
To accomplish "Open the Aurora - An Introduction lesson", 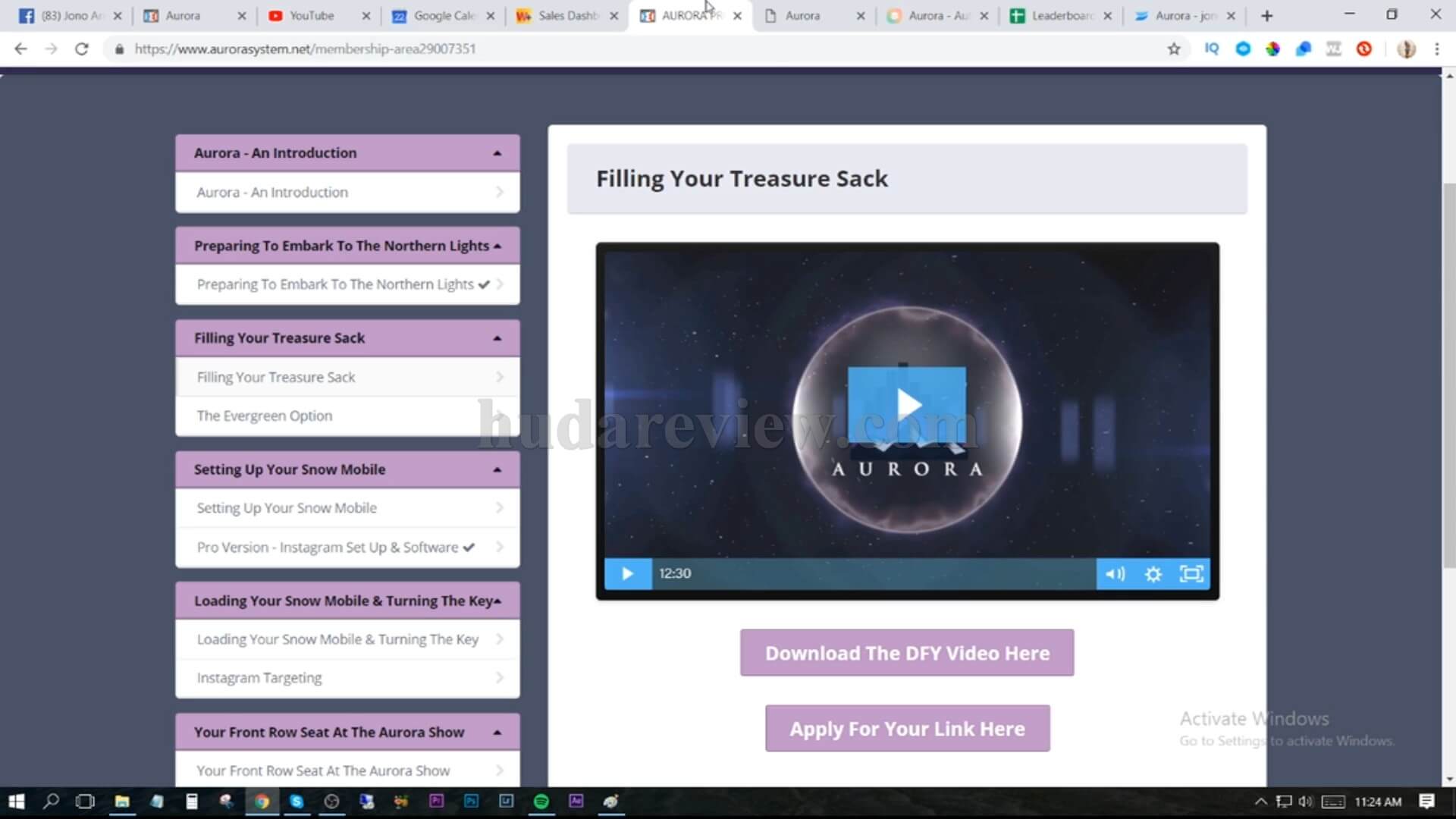I will point(347,193).
